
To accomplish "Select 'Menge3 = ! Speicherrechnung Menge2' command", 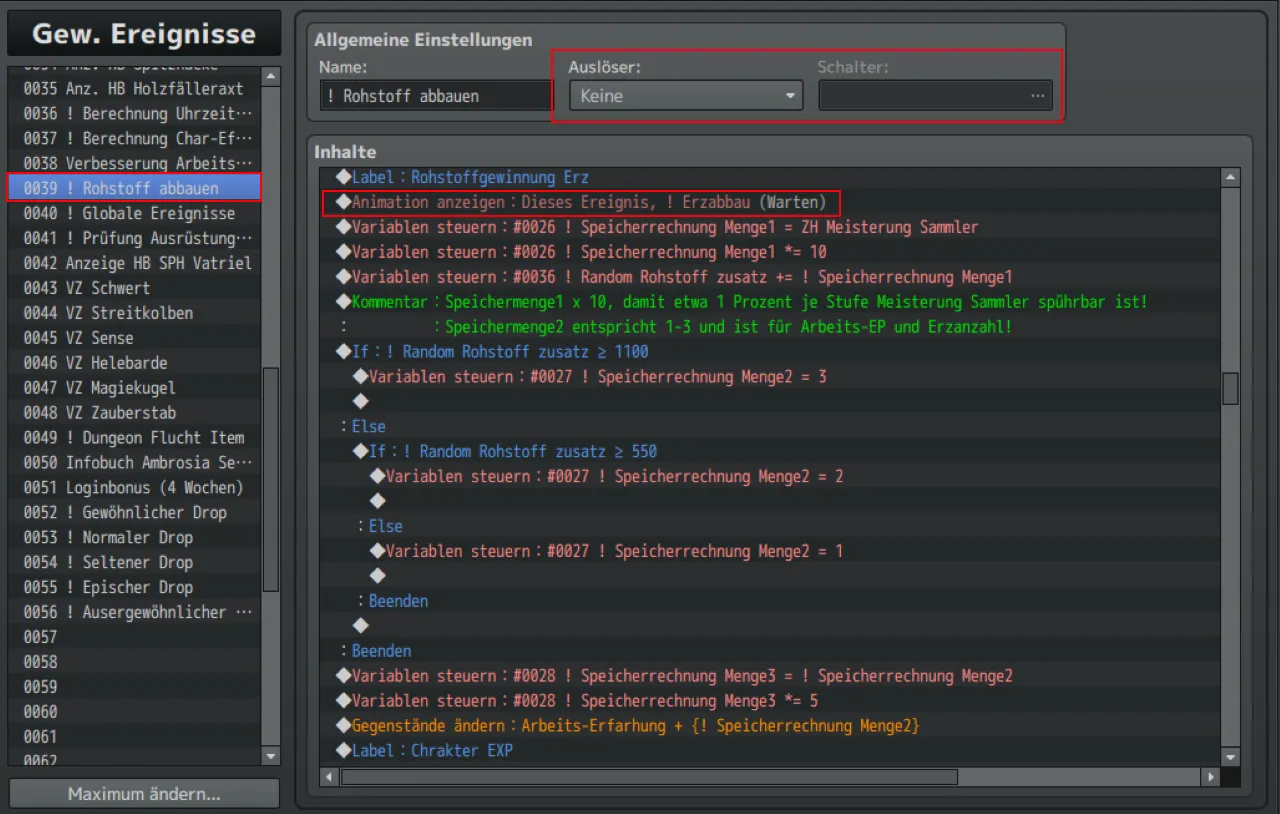I will click(x=770, y=677).
